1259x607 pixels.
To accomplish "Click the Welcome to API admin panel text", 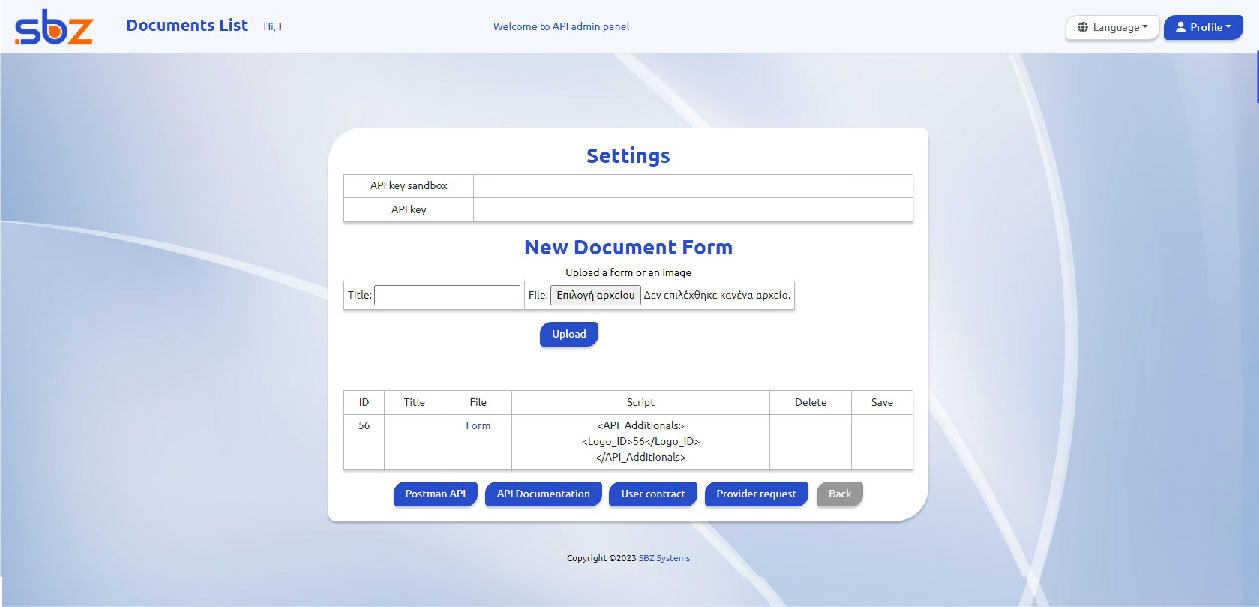I will 561,27.
